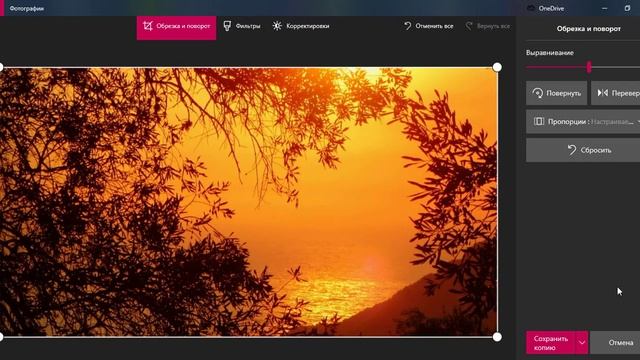The height and width of the screenshot is (360, 640).
Task: Open the Корректировки tab
Action: coord(301,26)
